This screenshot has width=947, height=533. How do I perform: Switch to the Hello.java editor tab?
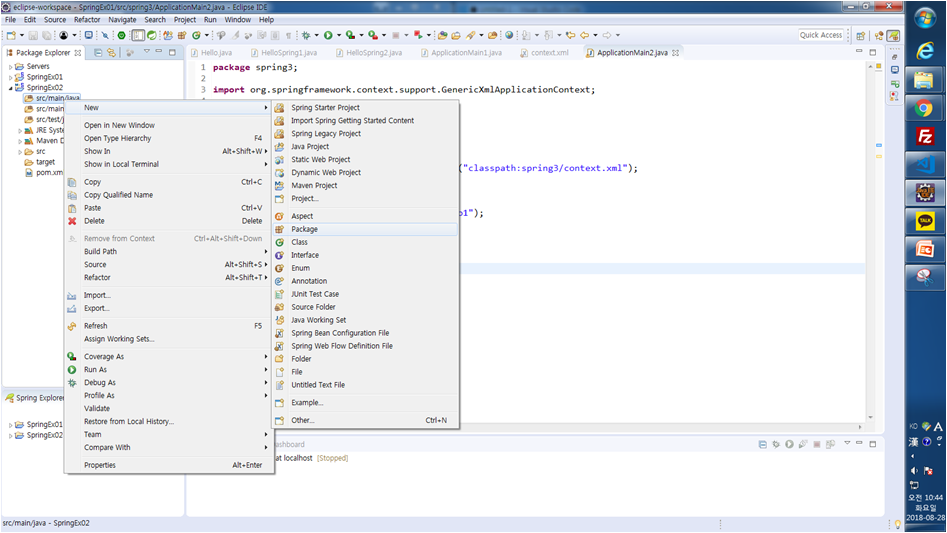coord(212,53)
